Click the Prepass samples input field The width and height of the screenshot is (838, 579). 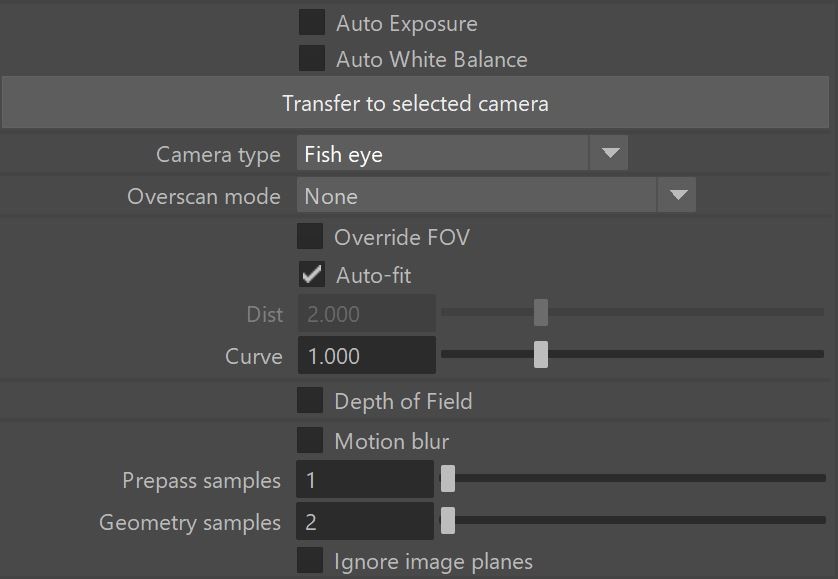coord(365,479)
